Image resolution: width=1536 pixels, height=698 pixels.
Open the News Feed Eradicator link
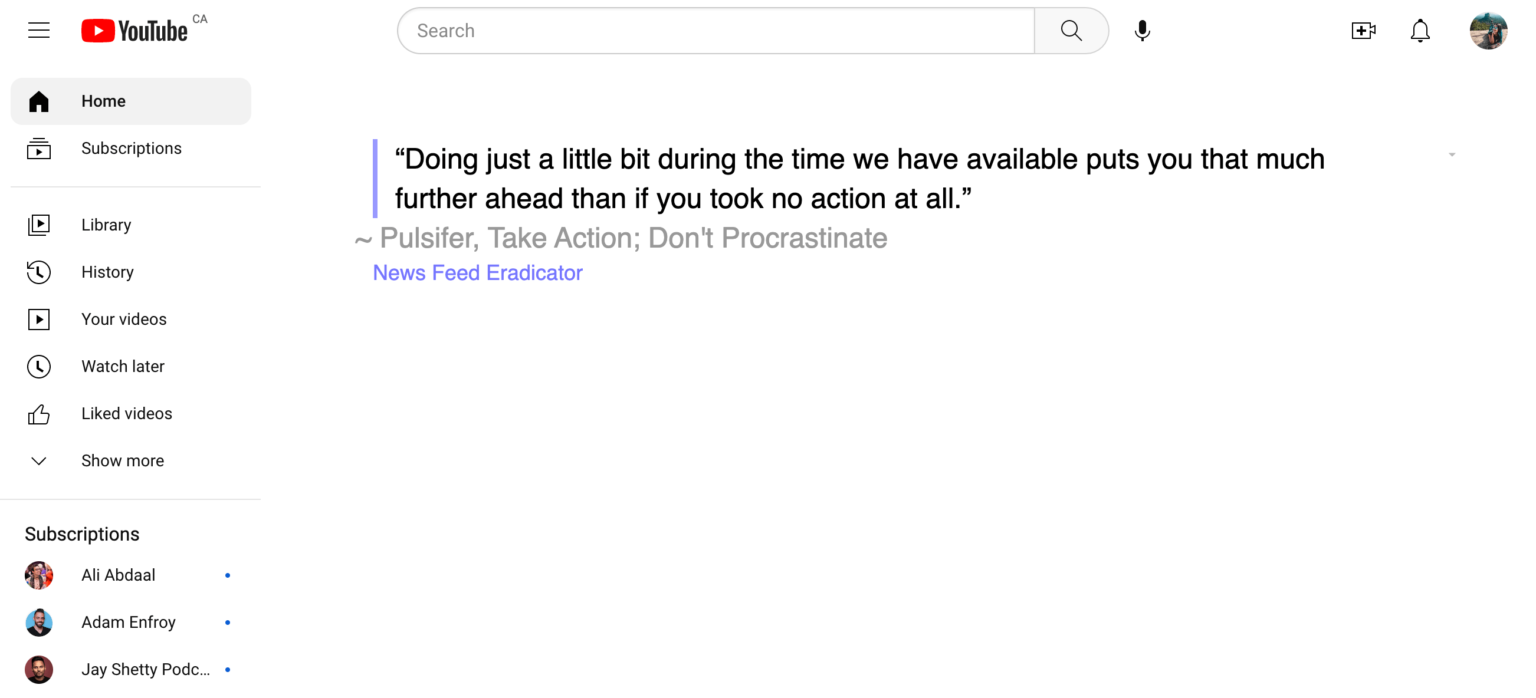[x=477, y=273]
